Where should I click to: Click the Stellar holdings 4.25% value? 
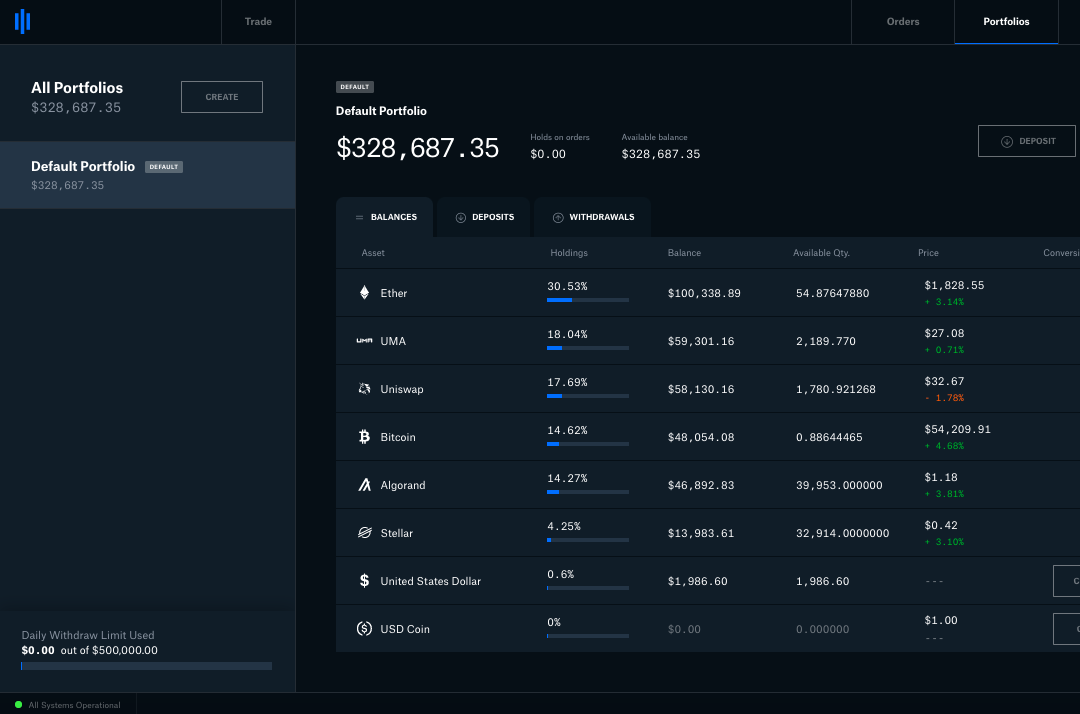pyautogui.click(x=564, y=526)
